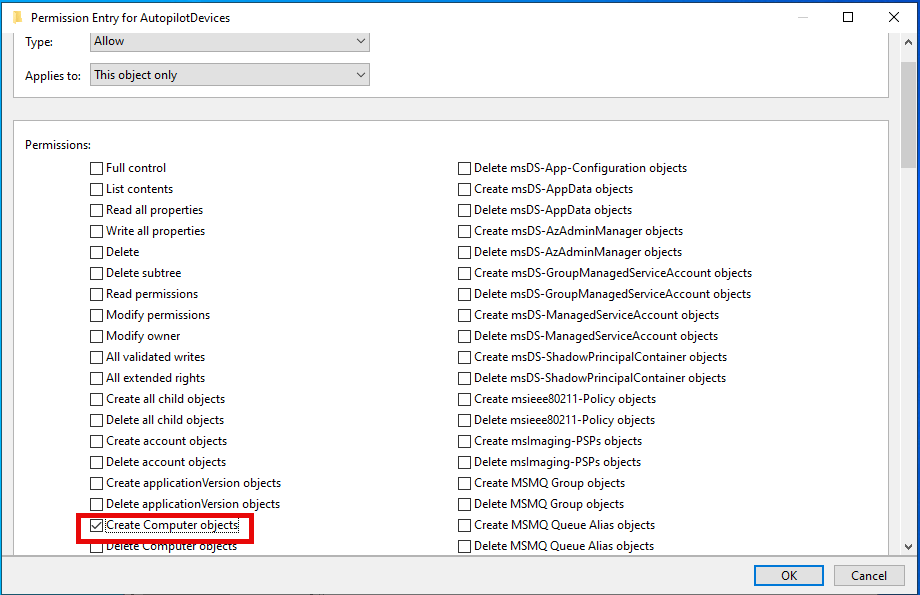Enable Read all properties
Screen dimensions: 920x595
click(96, 210)
